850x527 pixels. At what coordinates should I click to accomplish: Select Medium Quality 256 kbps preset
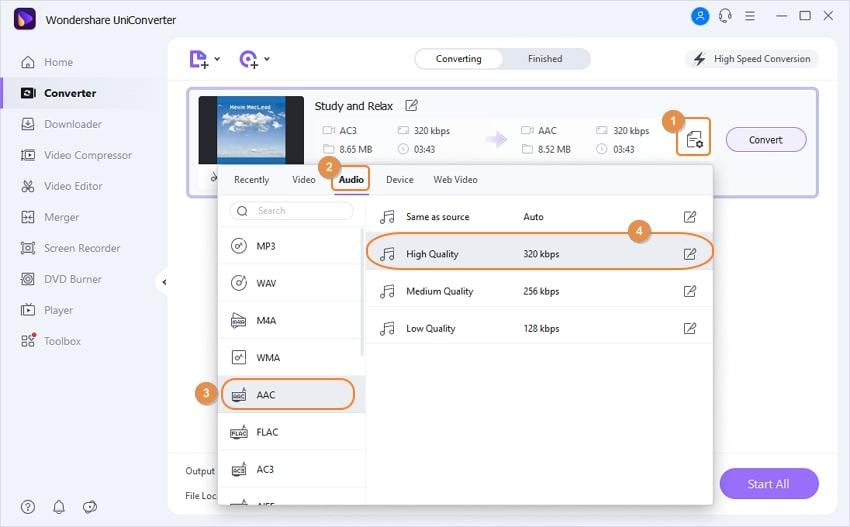point(539,291)
